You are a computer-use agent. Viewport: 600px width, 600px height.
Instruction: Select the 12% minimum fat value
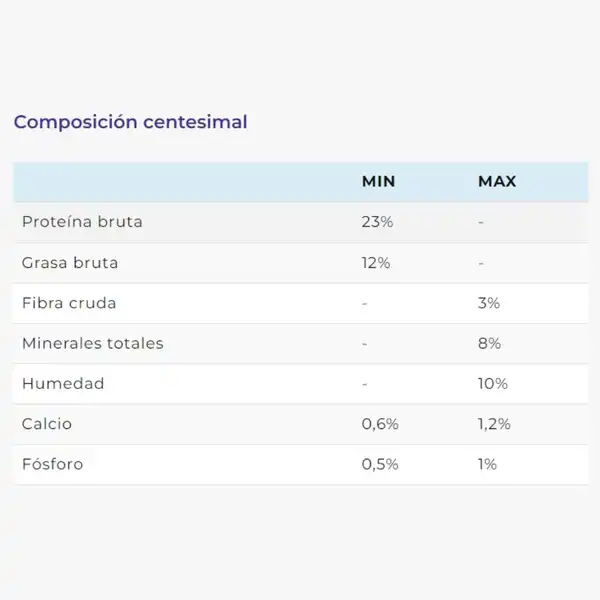pyautogui.click(x=376, y=263)
